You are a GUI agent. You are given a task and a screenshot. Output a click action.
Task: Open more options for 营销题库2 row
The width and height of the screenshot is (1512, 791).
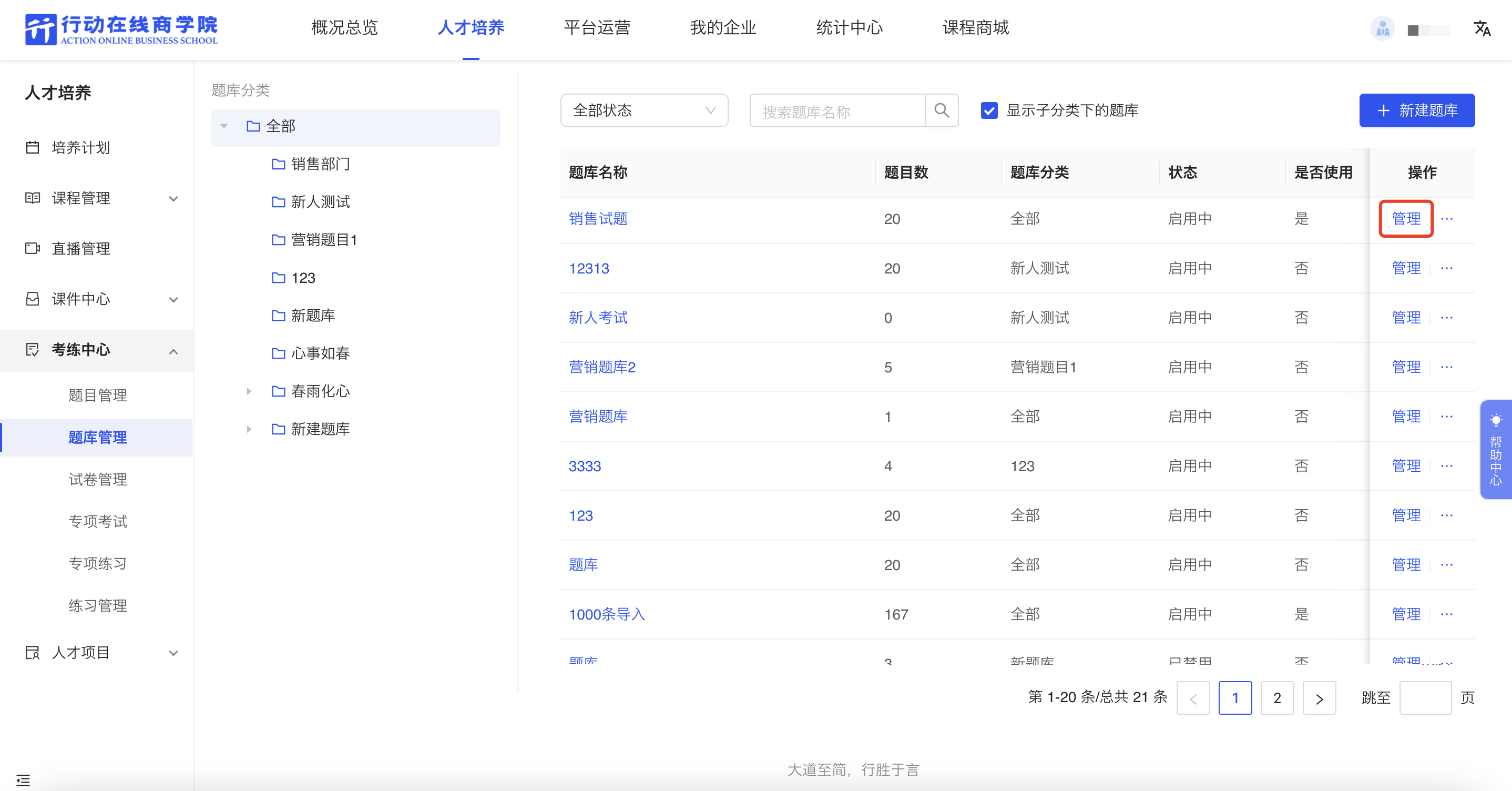coord(1447,367)
